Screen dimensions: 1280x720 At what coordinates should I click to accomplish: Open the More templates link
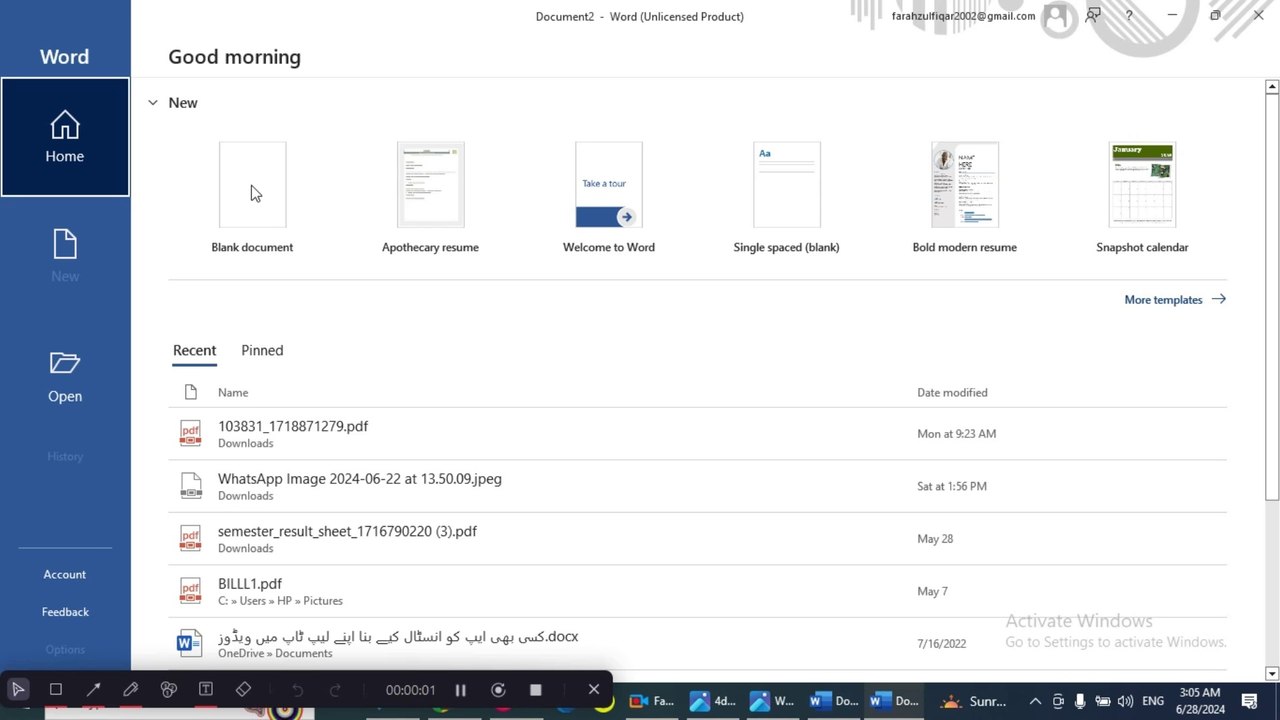pyautogui.click(x=1175, y=299)
